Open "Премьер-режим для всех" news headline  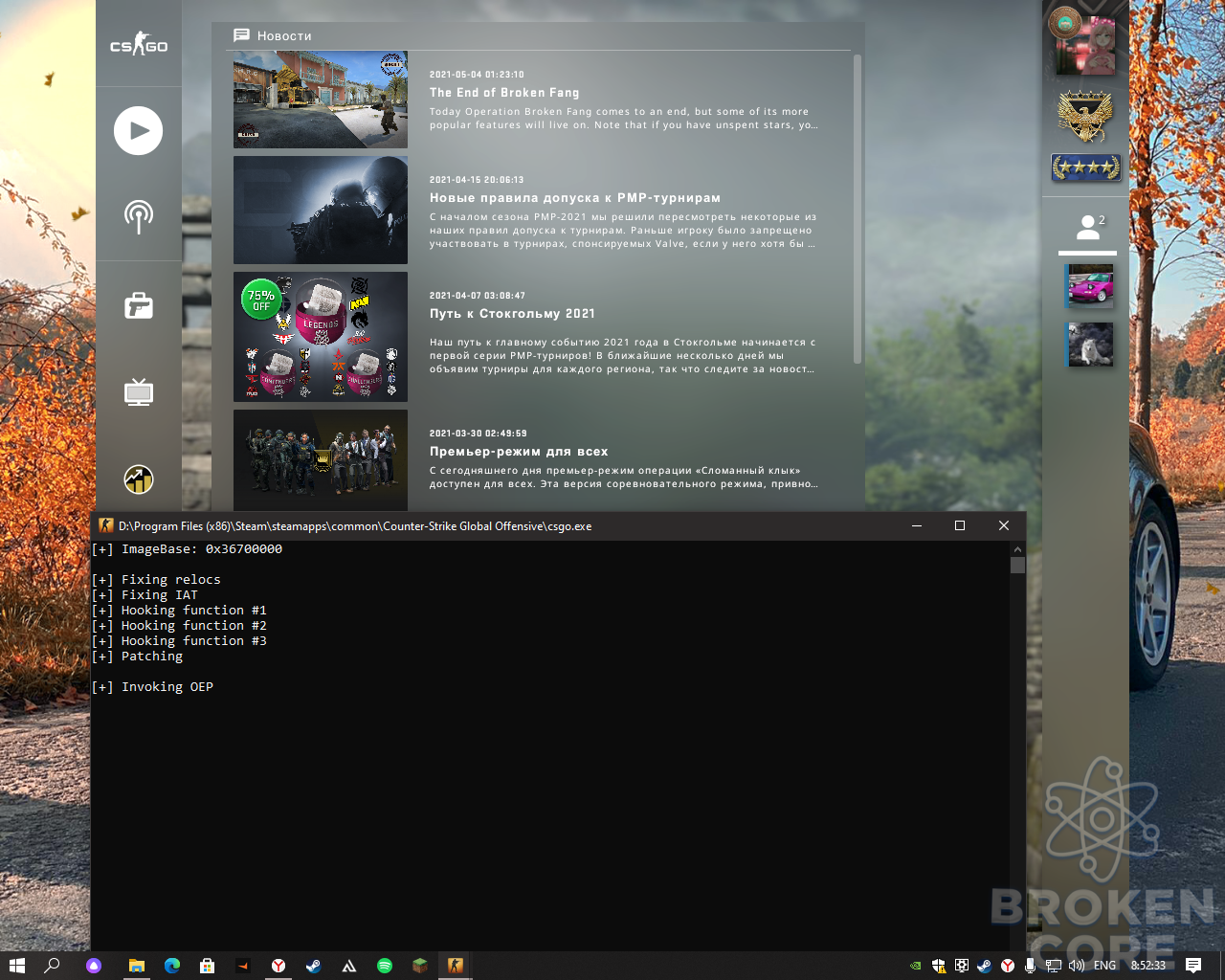coord(519,452)
